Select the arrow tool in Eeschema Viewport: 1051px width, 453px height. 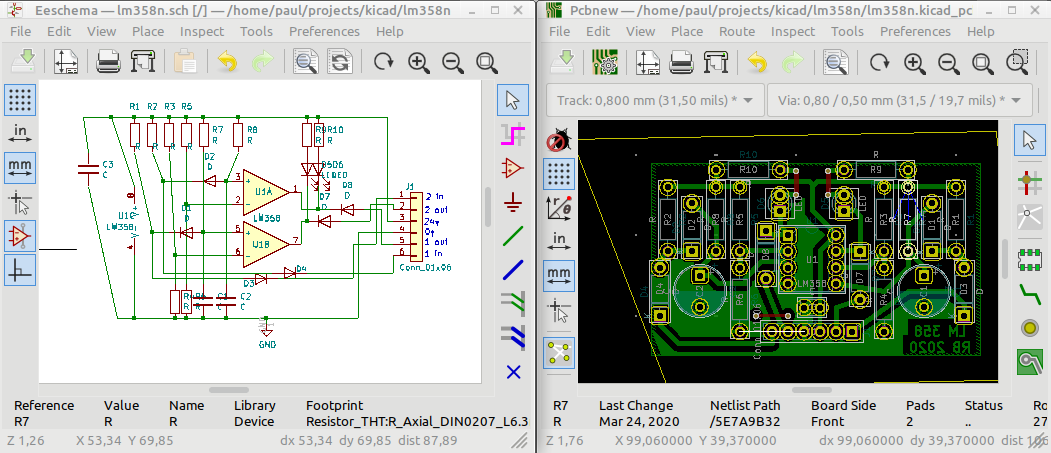pos(513,100)
